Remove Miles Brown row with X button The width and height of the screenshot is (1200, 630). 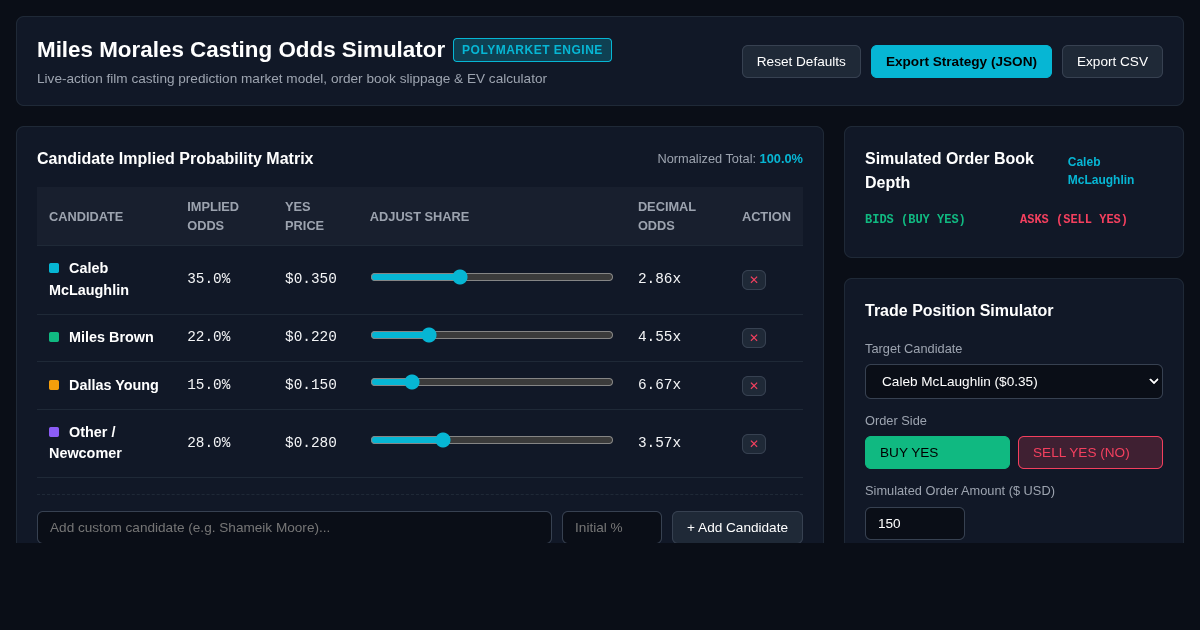click(x=754, y=338)
